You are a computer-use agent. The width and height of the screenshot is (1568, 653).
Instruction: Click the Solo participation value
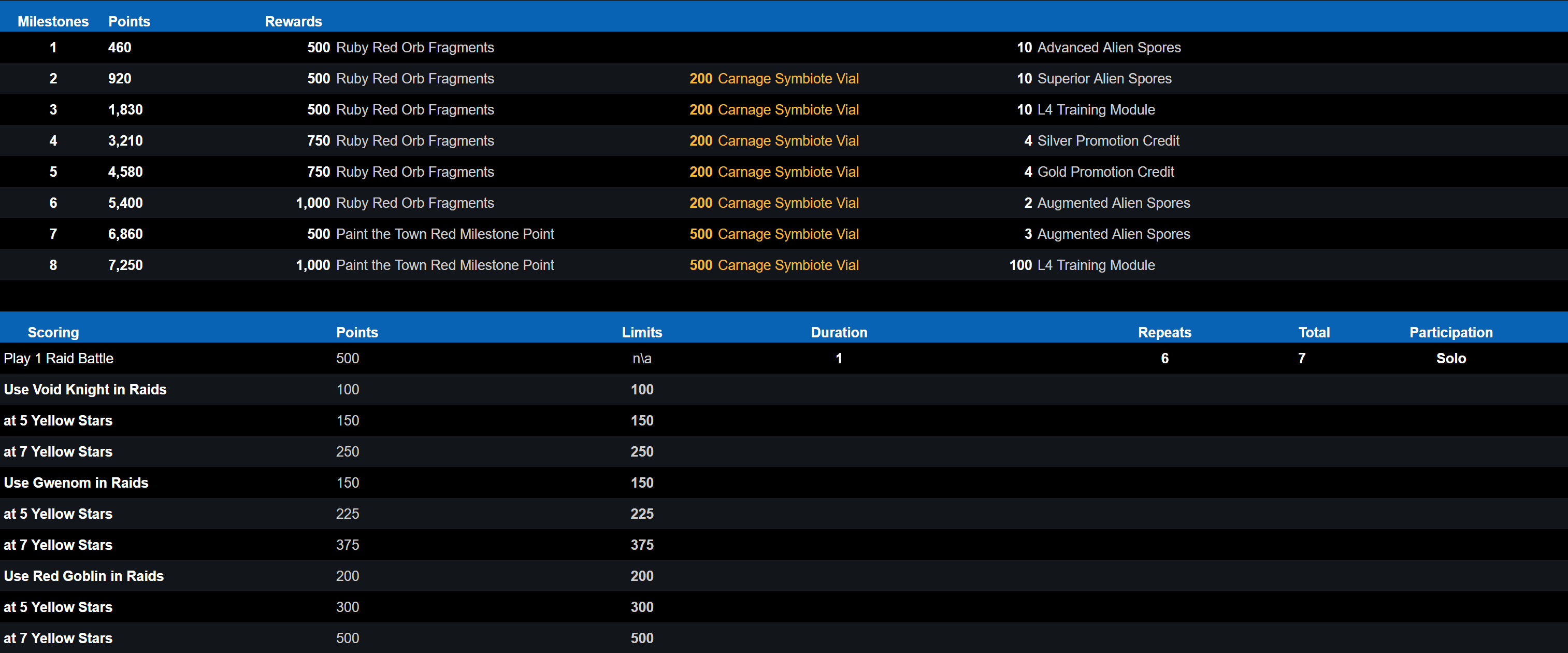[x=1450, y=358]
